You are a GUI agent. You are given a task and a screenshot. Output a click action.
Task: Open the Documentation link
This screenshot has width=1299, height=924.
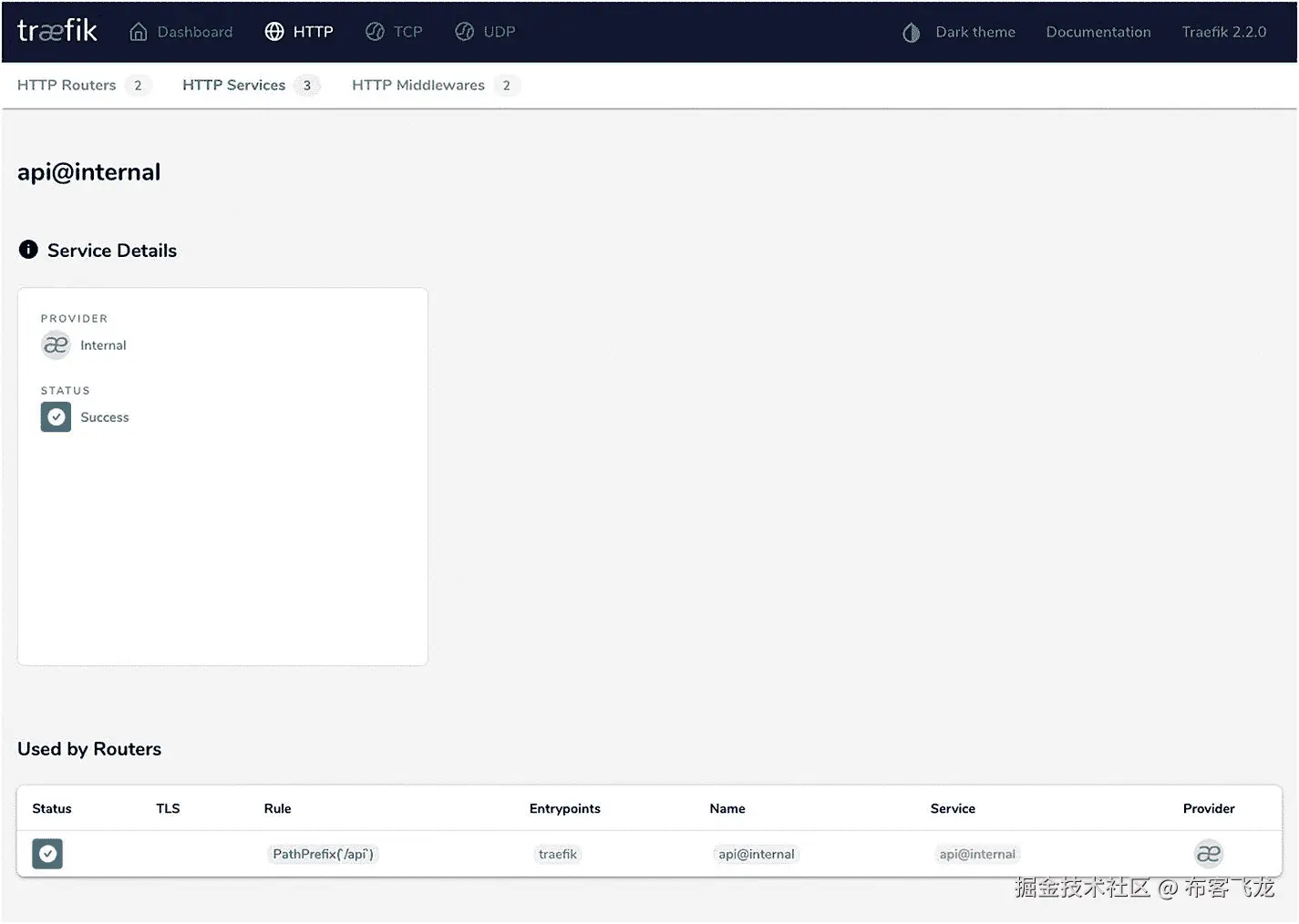pyautogui.click(x=1098, y=32)
